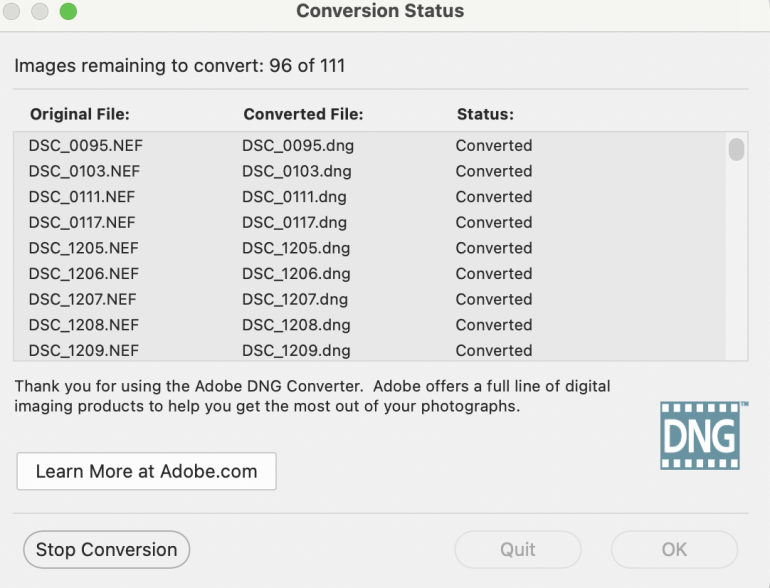Select DSC_1207.NEF original file
This screenshot has width=770, height=588.
coord(82,299)
